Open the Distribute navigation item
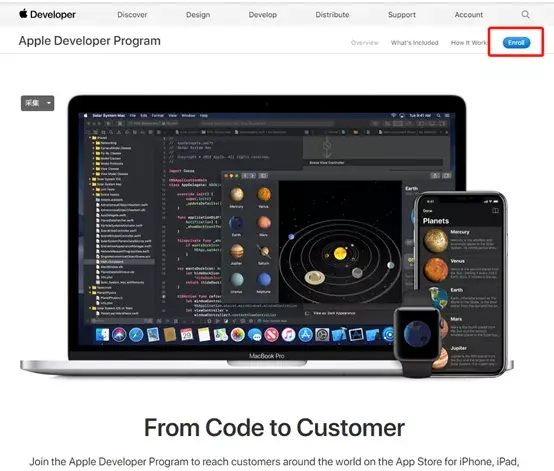 (x=332, y=15)
